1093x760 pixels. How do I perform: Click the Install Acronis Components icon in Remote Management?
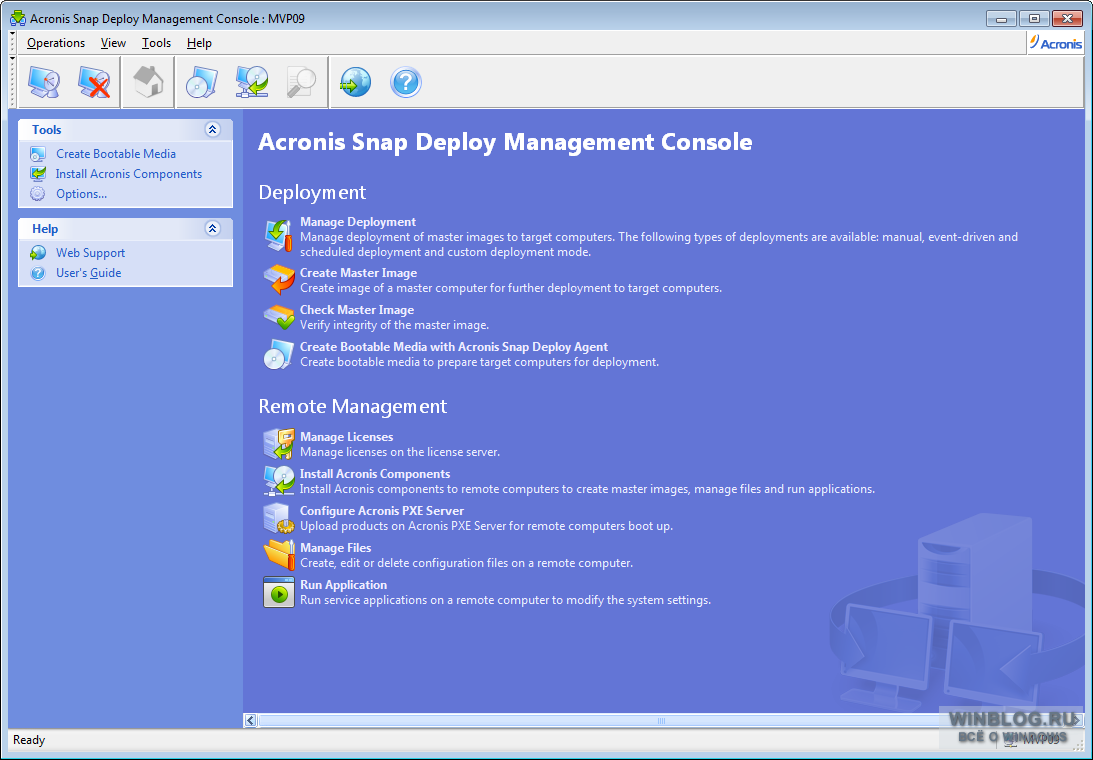coord(279,480)
